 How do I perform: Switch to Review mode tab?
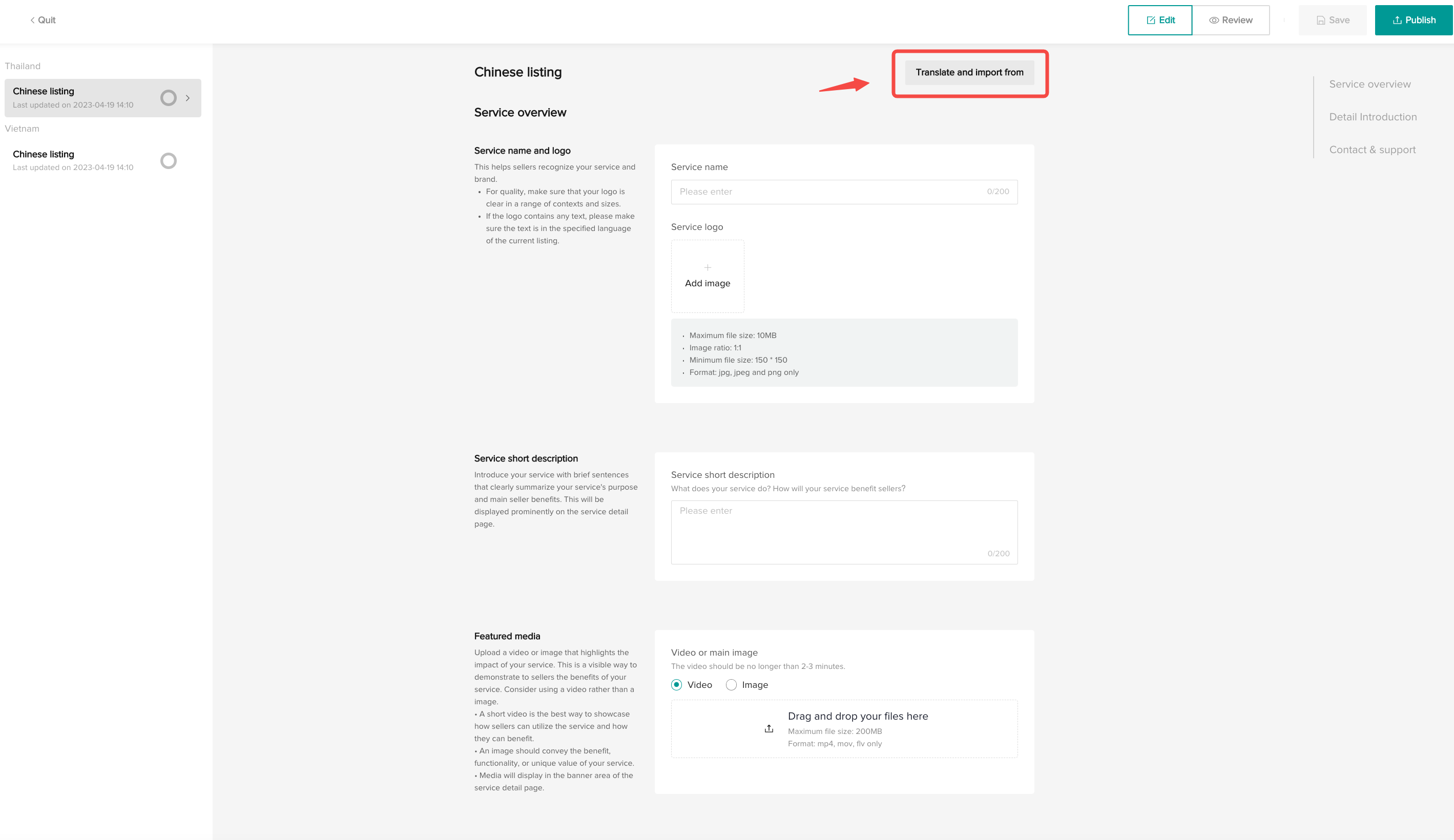click(x=1231, y=20)
